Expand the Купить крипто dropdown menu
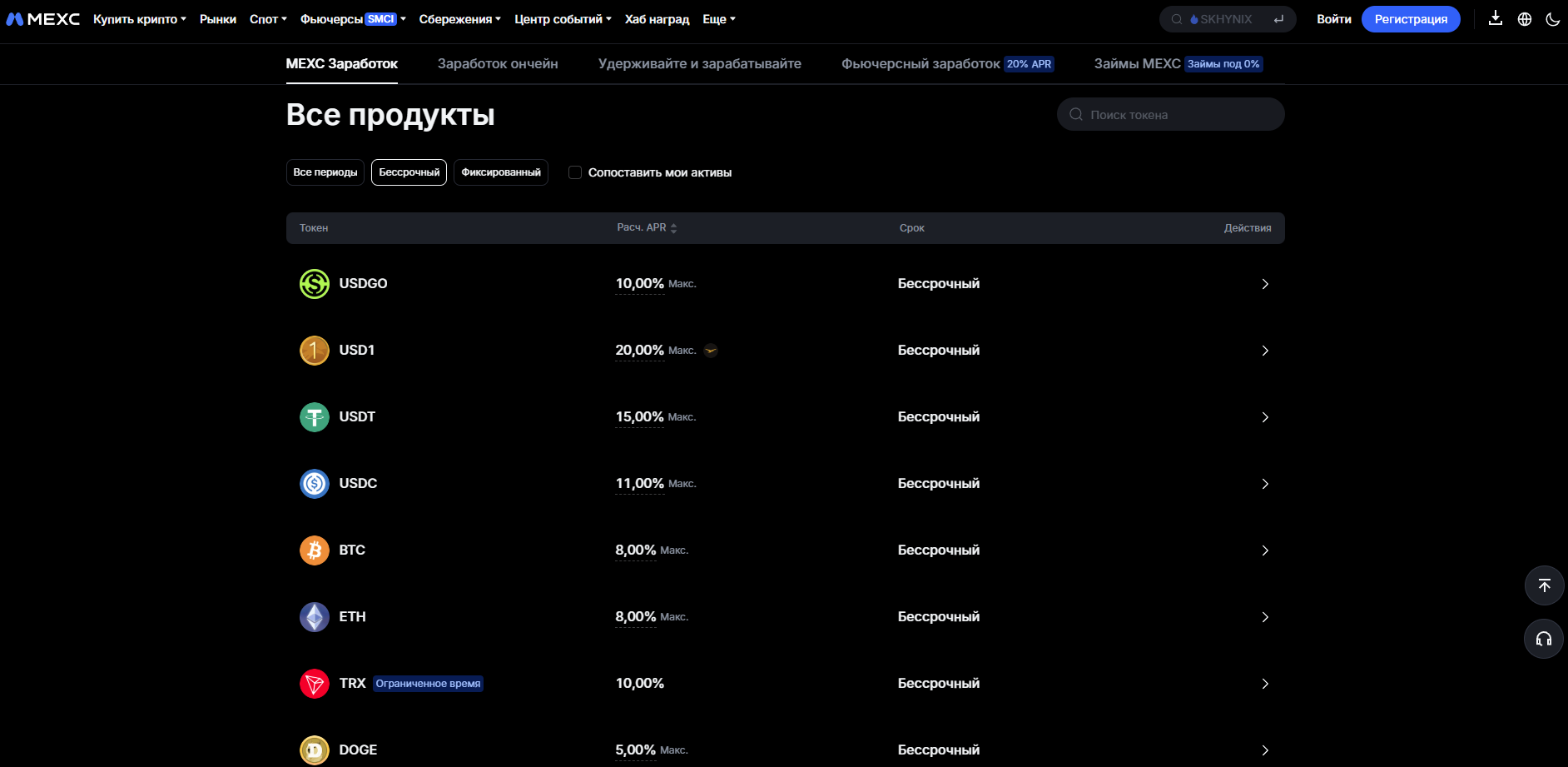This screenshot has height=767, width=1568. [x=140, y=19]
